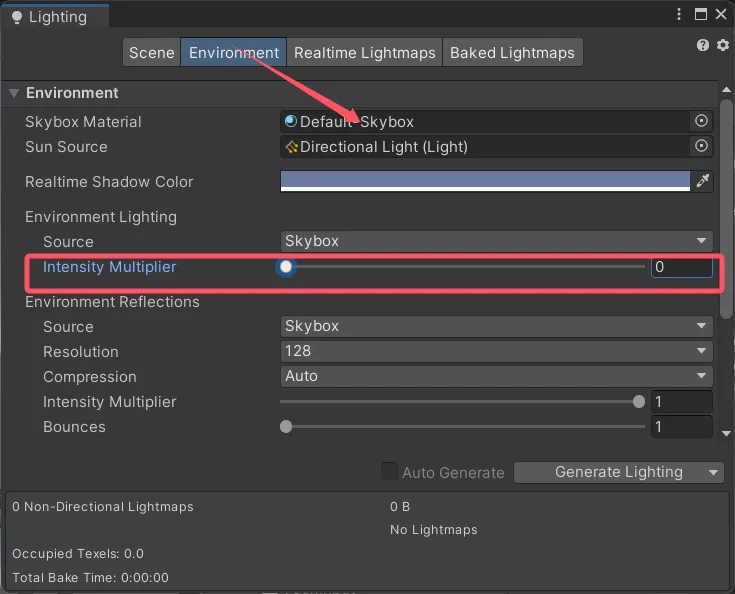Viewport: 735px width, 594px height.
Task: Open the reflections Resolution dropdown
Action: tap(497, 351)
